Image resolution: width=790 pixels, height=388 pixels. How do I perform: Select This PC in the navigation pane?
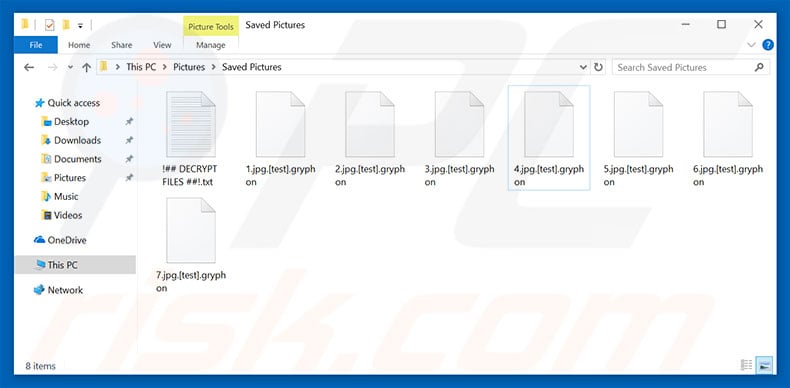75,265
